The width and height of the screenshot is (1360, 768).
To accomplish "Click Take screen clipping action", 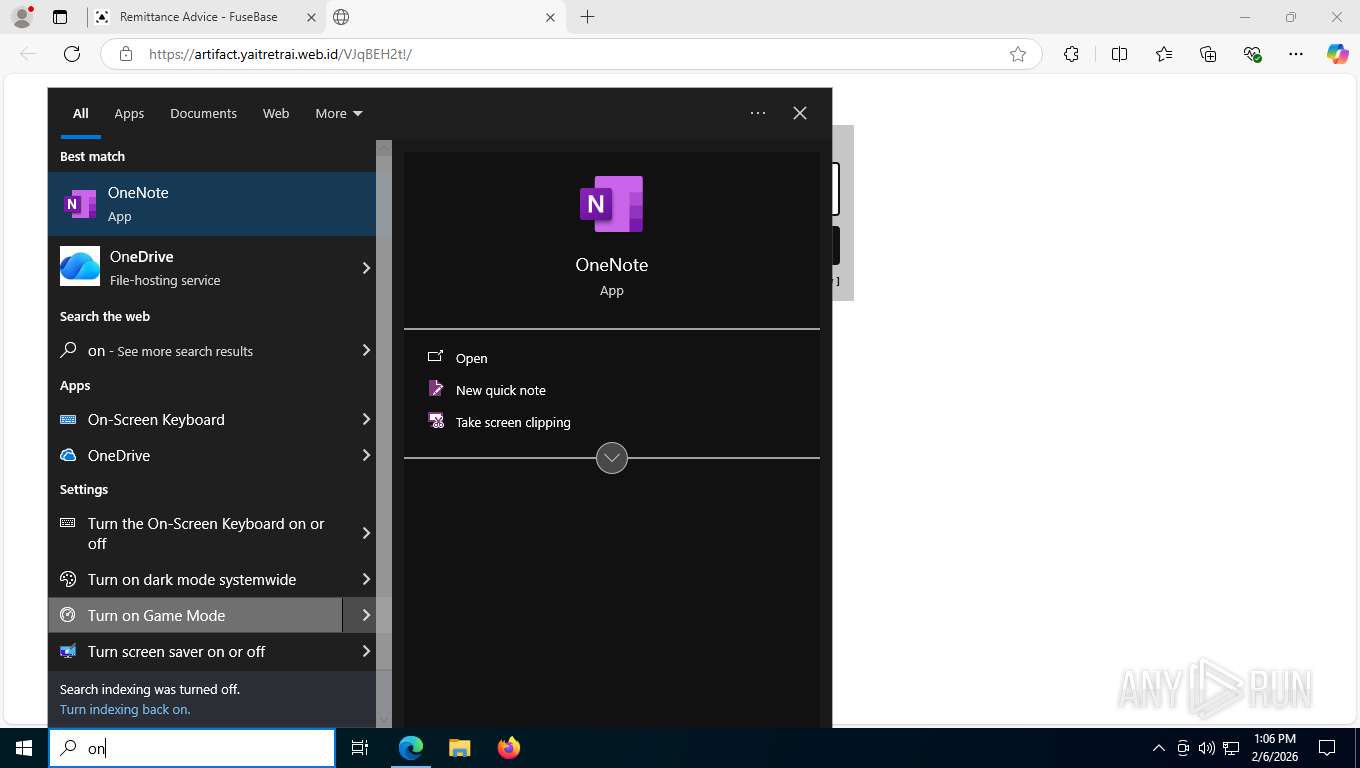I will coord(513,422).
